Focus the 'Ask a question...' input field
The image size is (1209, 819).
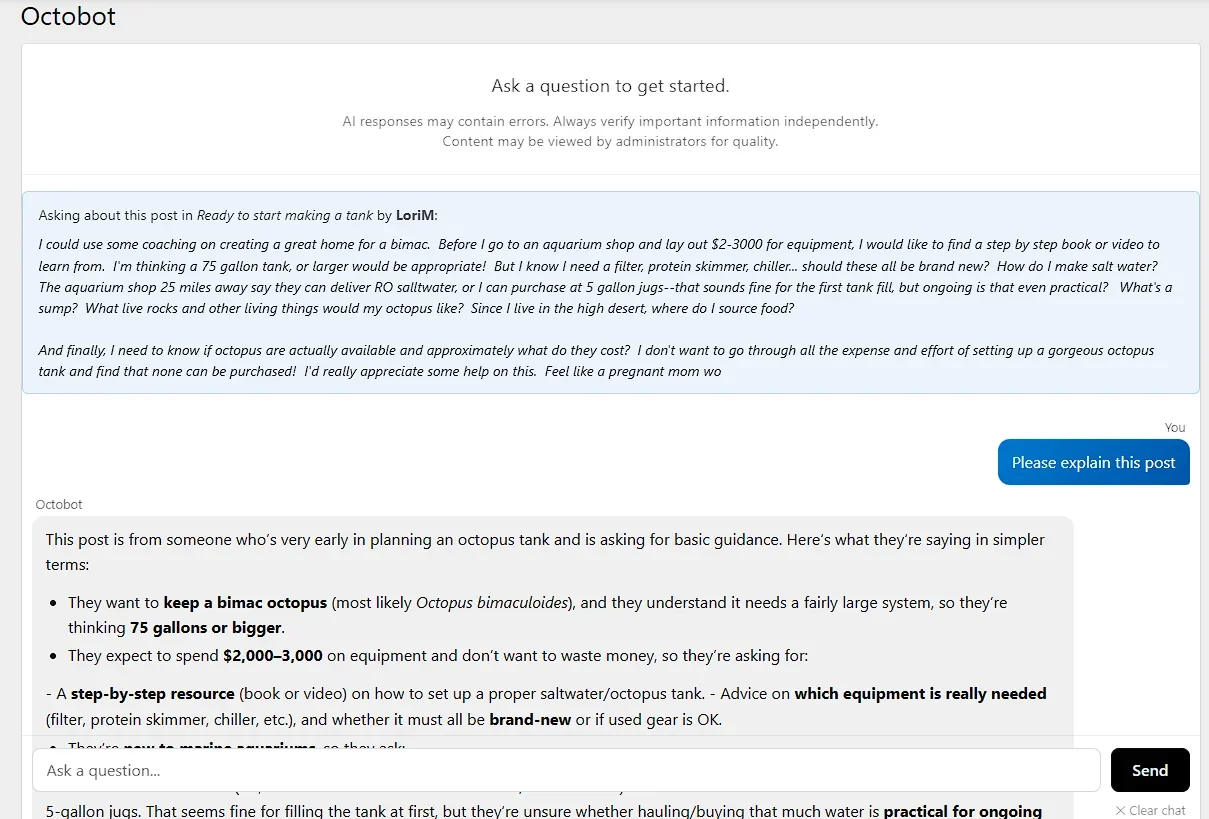[x=566, y=770]
